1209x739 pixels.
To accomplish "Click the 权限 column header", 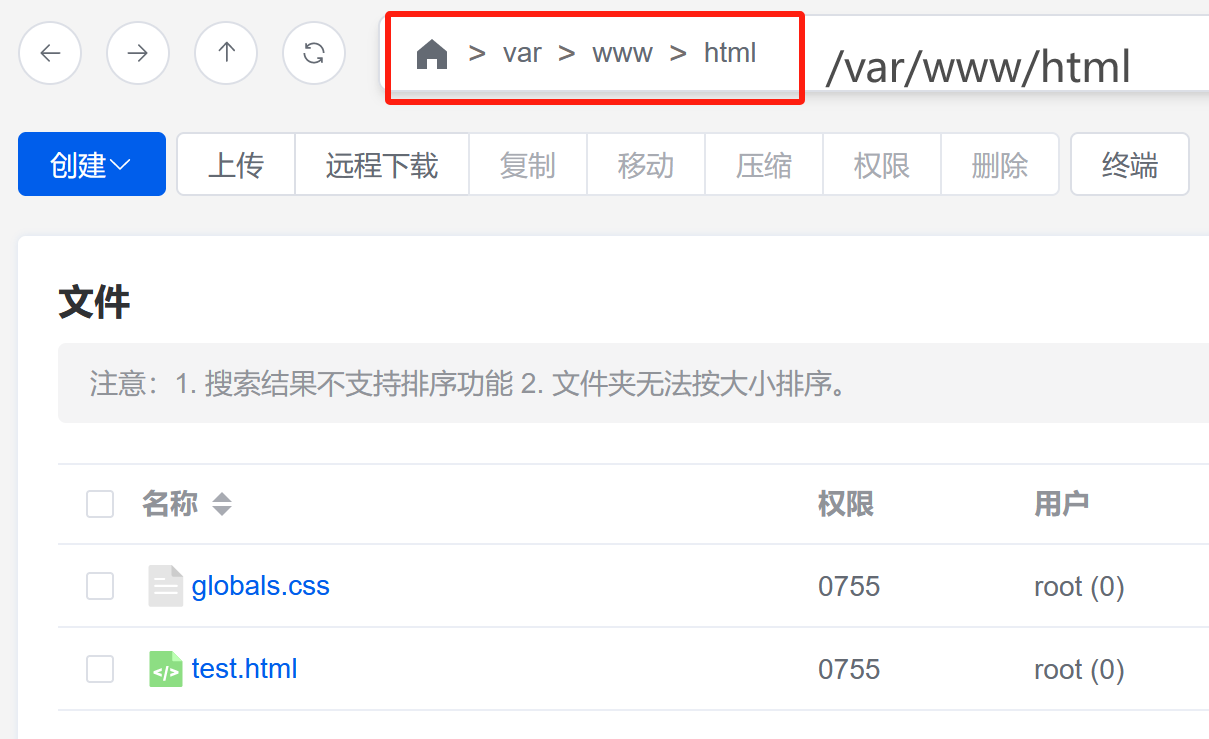I will click(x=846, y=504).
